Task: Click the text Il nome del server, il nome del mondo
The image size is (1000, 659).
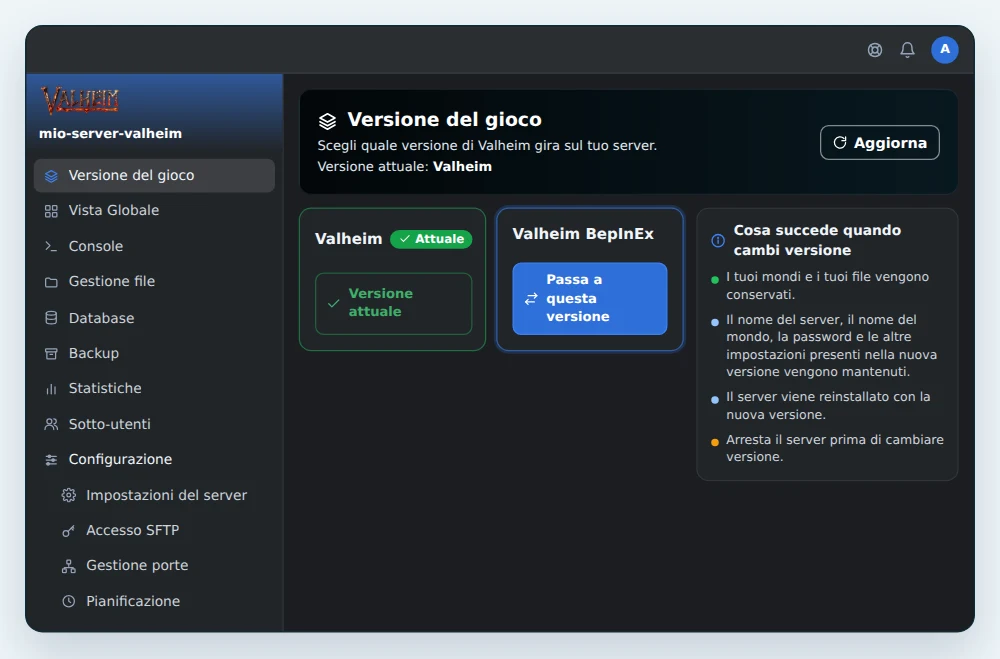Action: pyautogui.click(x=832, y=346)
